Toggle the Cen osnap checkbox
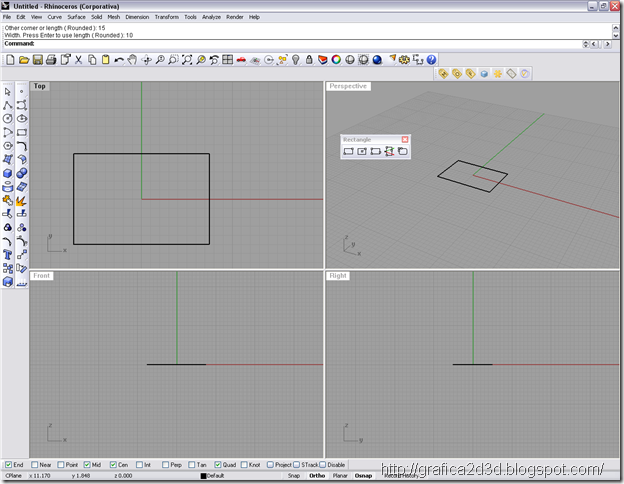The width and height of the screenshot is (624, 484). point(113,464)
